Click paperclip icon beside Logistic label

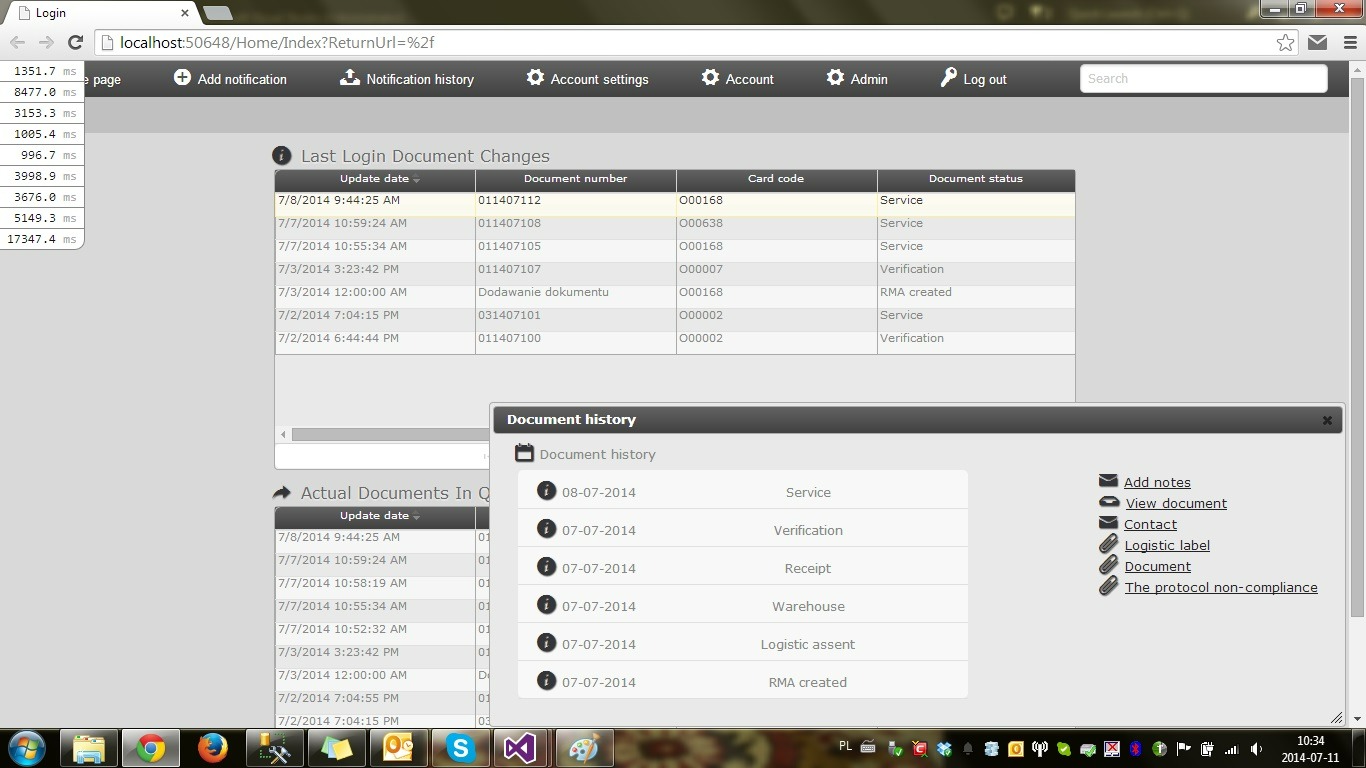tap(1108, 545)
